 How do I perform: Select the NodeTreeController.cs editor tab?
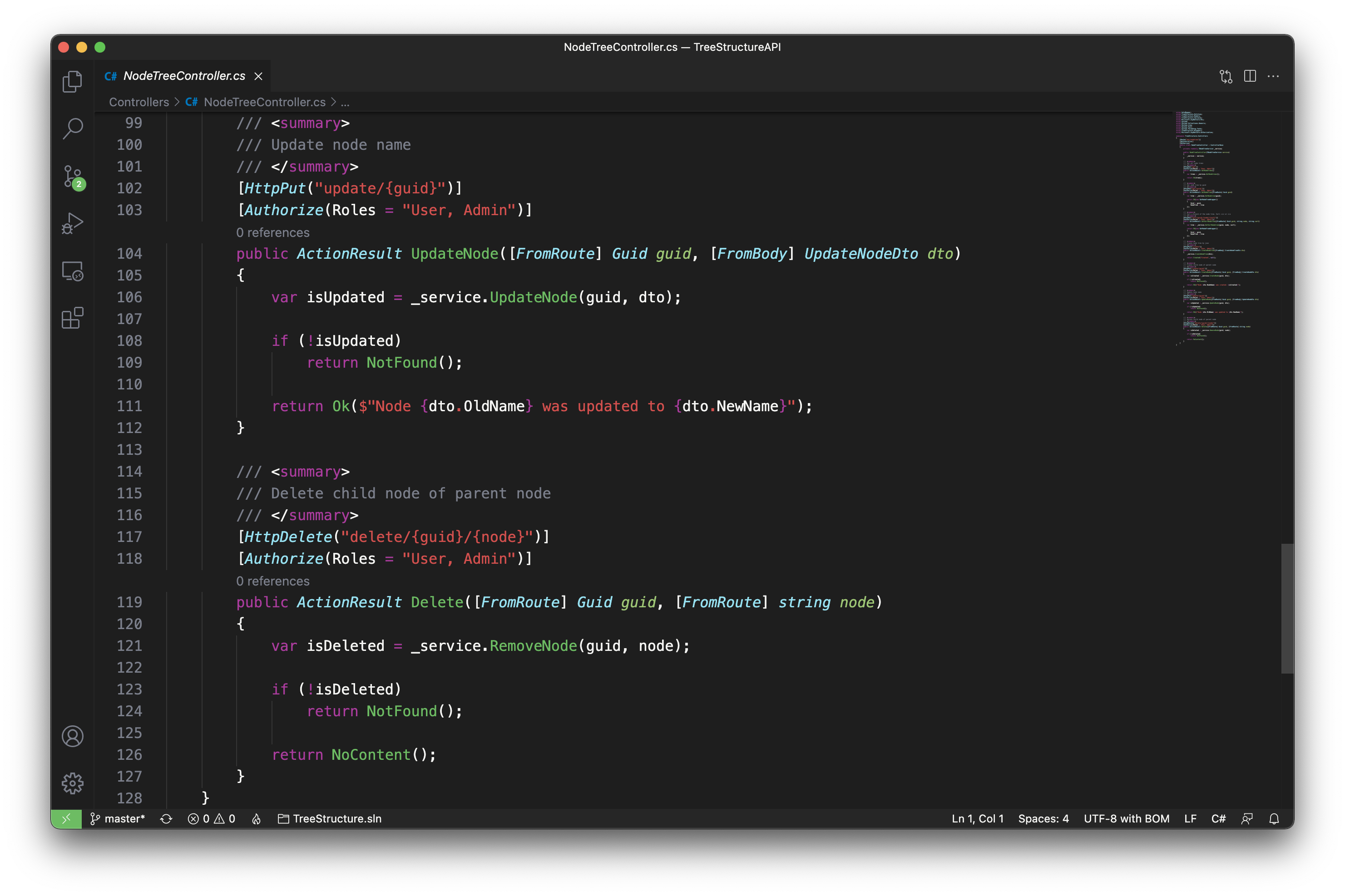184,76
